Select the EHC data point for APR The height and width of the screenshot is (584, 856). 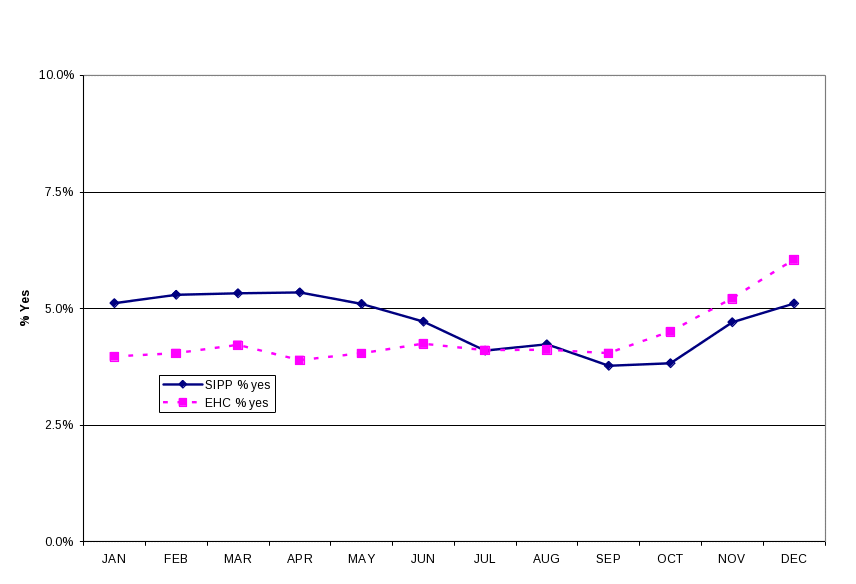point(300,360)
